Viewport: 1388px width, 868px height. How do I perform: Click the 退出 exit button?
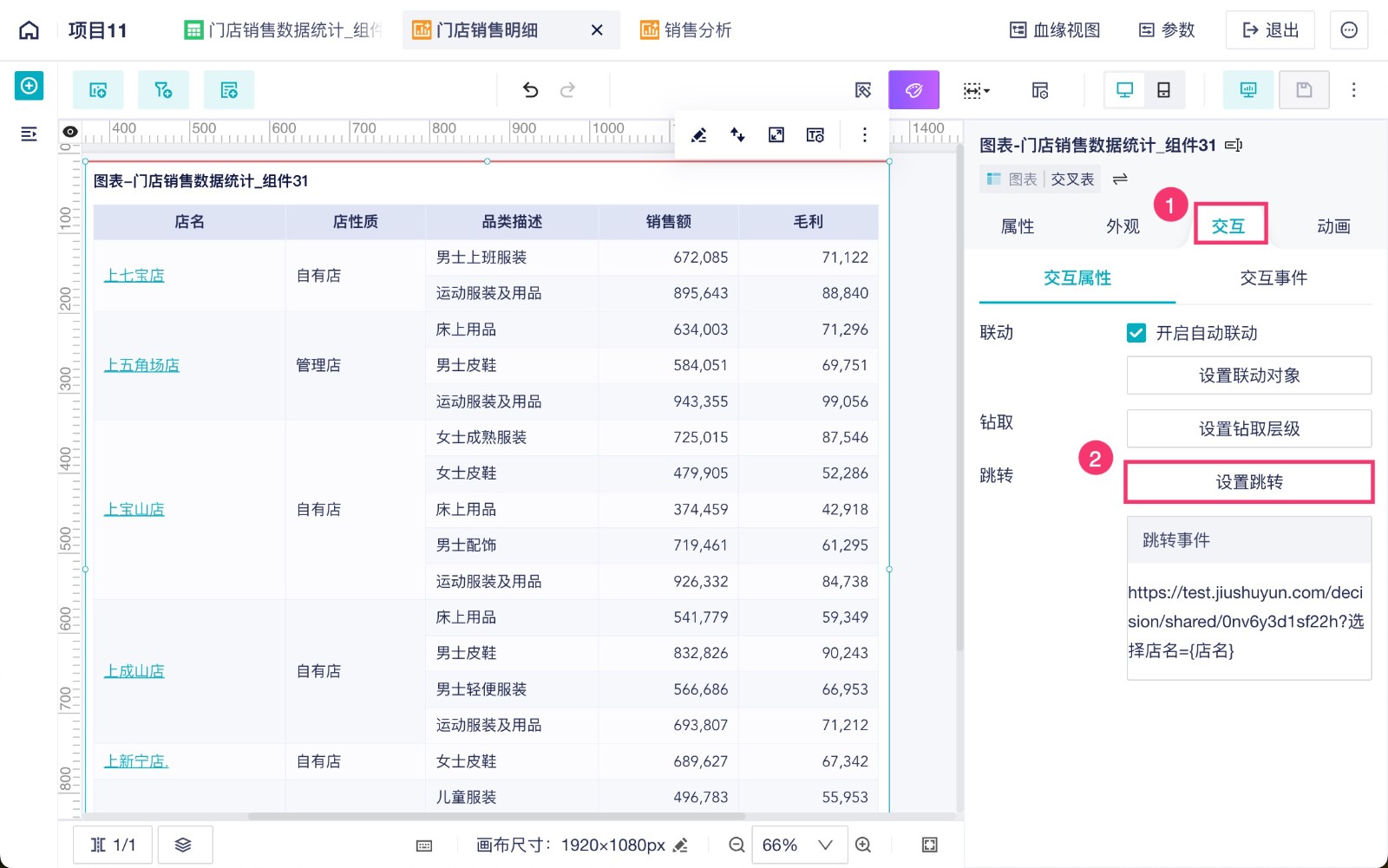[x=1270, y=30]
